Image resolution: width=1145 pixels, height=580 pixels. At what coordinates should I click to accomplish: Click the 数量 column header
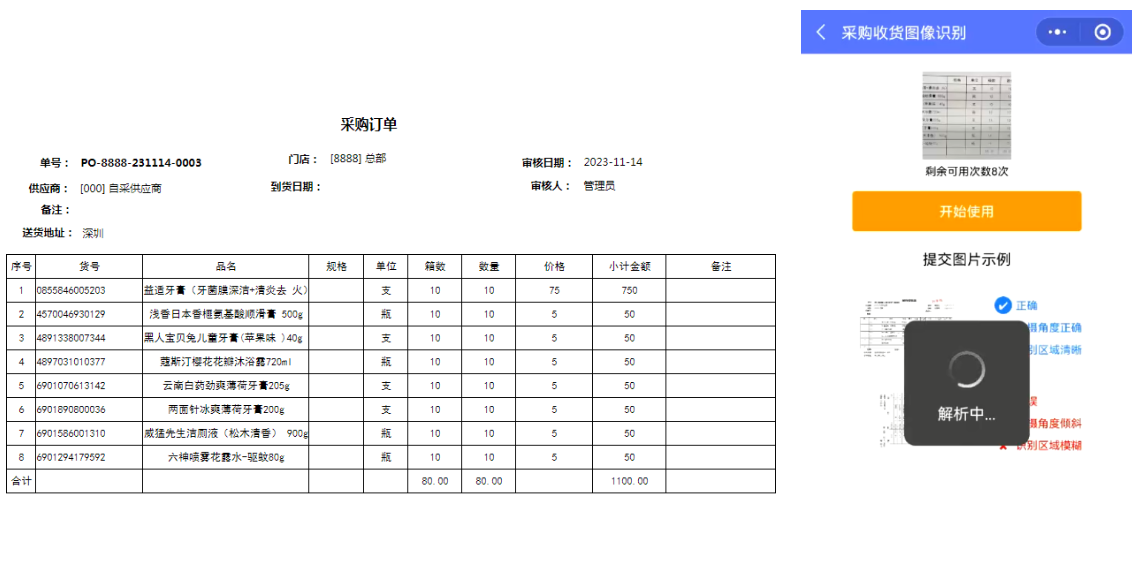click(489, 267)
